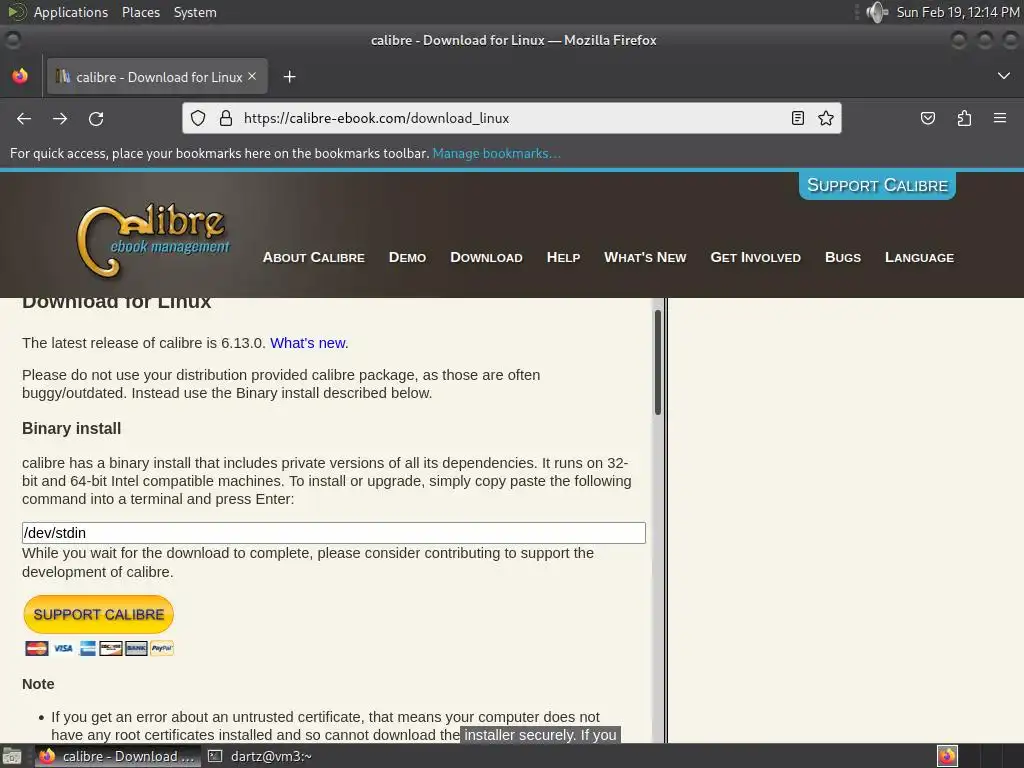Screen dimensions: 1024x768
Task: Go back with the browser back arrow
Action: (x=24, y=118)
